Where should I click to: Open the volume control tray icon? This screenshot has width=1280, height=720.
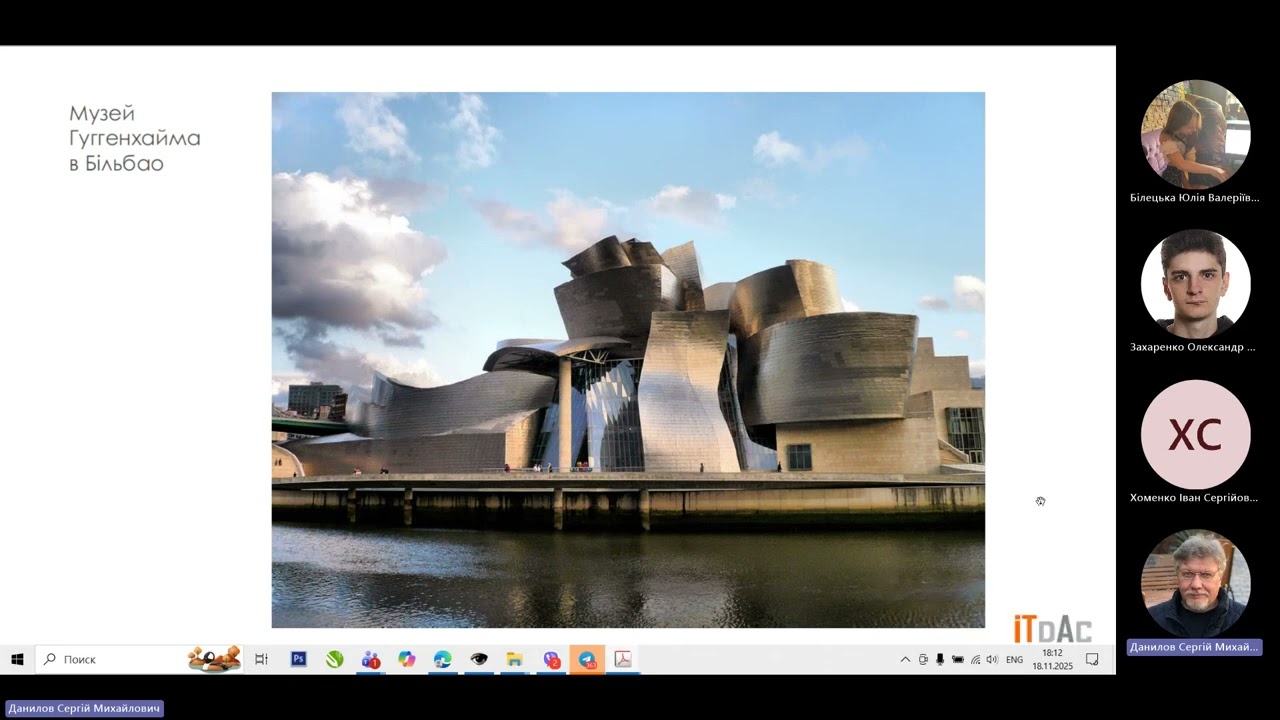pyautogui.click(x=991, y=659)
